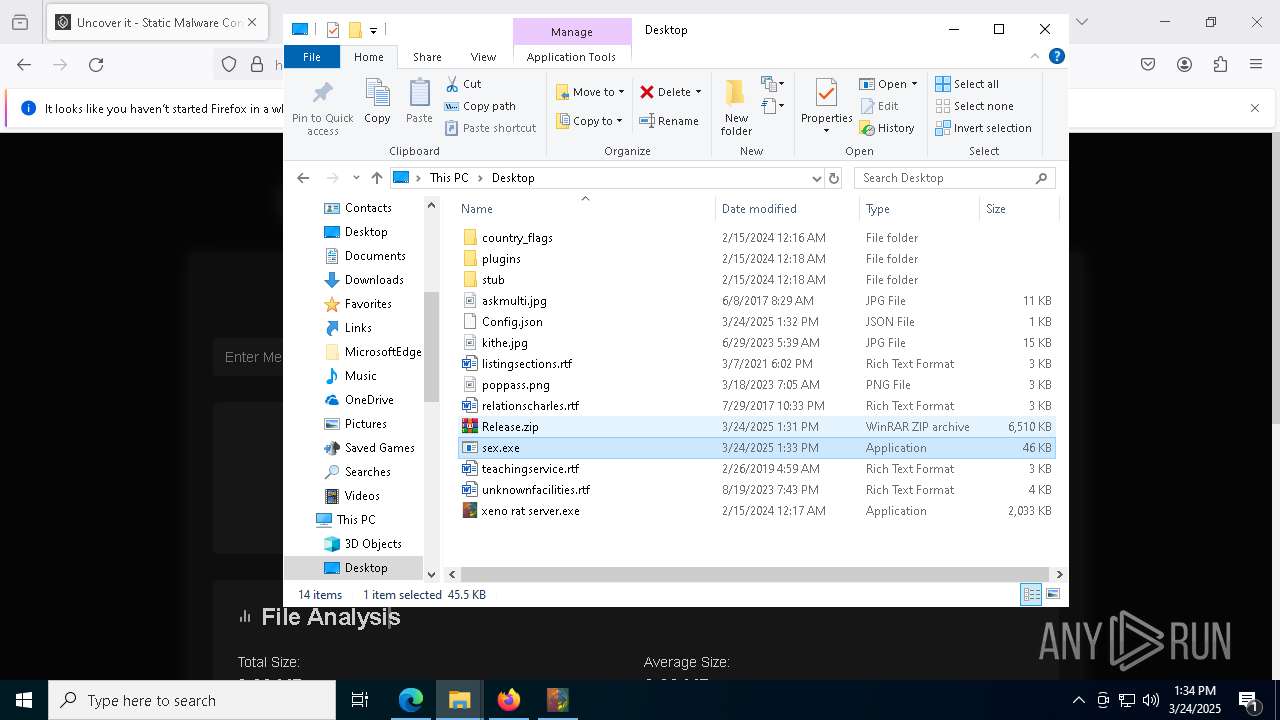Reload page in Firefox window
Screen dimensions: 1280x720
pos(96,65)
